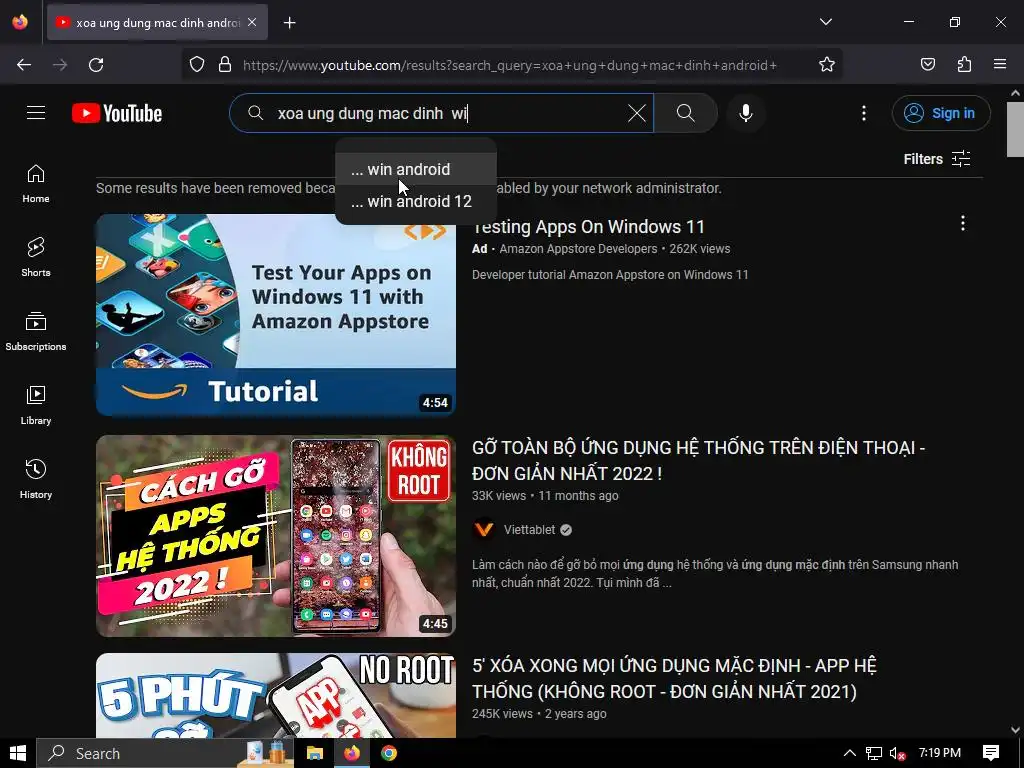Open the Viettablet channel avatar
This screenshot has height=768, width=1024.
coord(484,530)
